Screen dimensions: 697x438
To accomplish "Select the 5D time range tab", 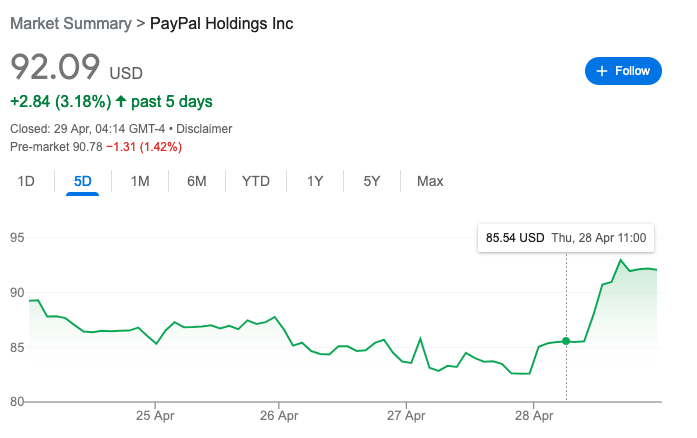I will [x=83, y=181].
